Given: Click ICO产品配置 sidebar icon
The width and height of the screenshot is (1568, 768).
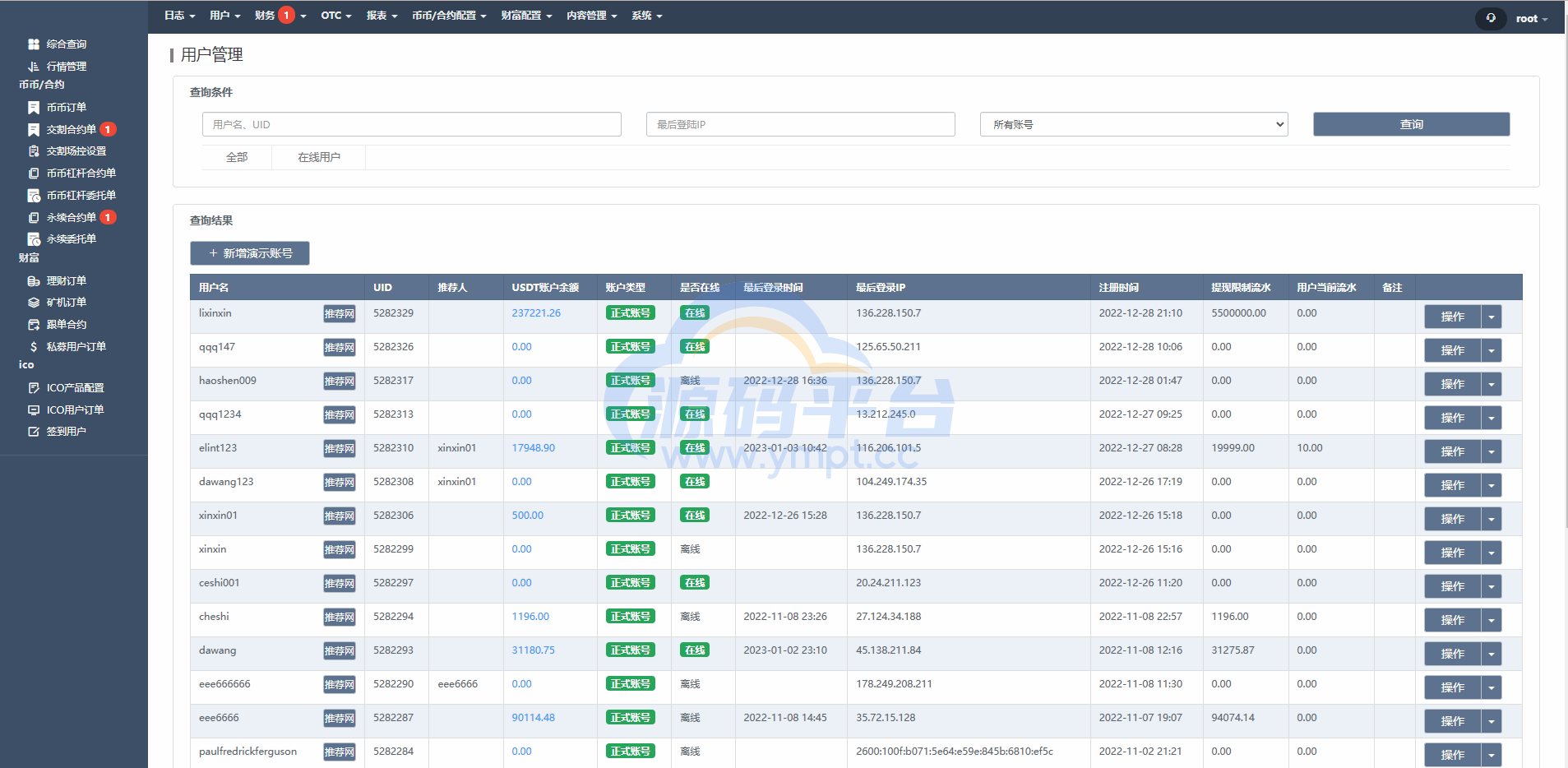Looking at the screenshot, I should click(34, 388).
